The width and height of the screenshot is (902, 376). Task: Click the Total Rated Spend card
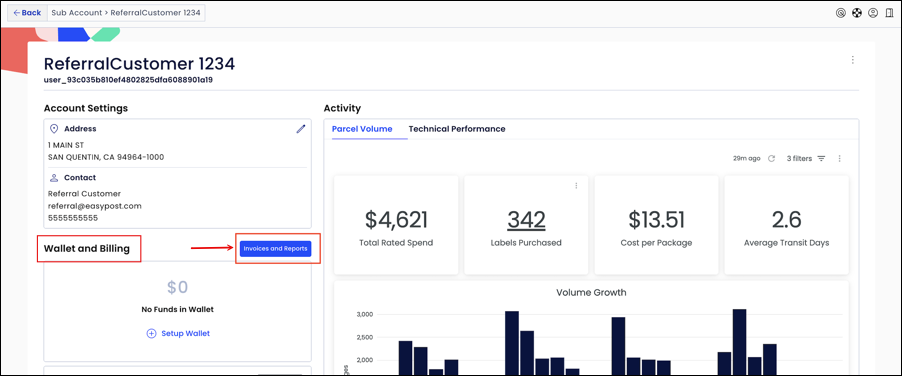click(x=396, y=225)
